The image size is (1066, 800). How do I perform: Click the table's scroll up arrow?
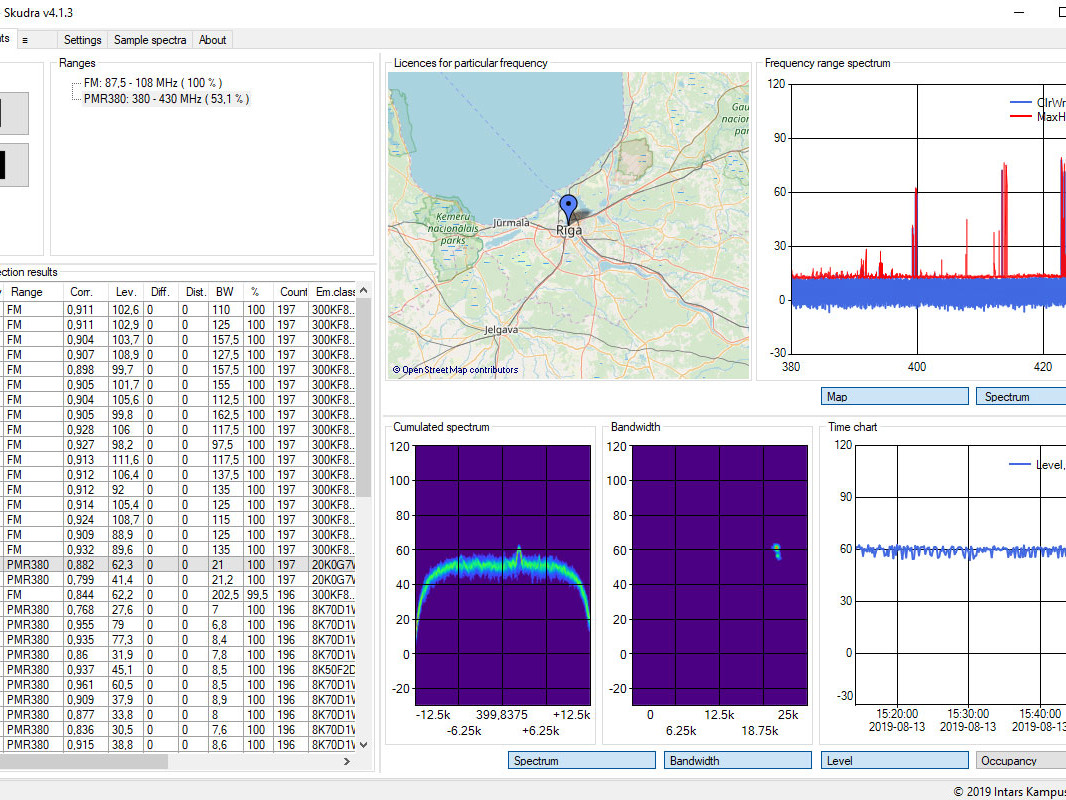click(363, 291)
